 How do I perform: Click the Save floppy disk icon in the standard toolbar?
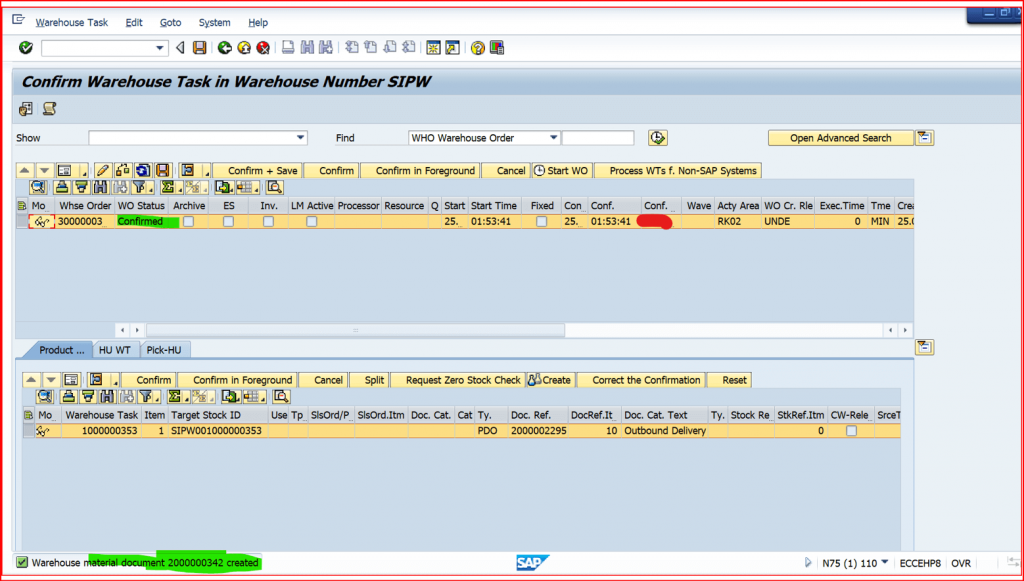(x=200, y=48)
